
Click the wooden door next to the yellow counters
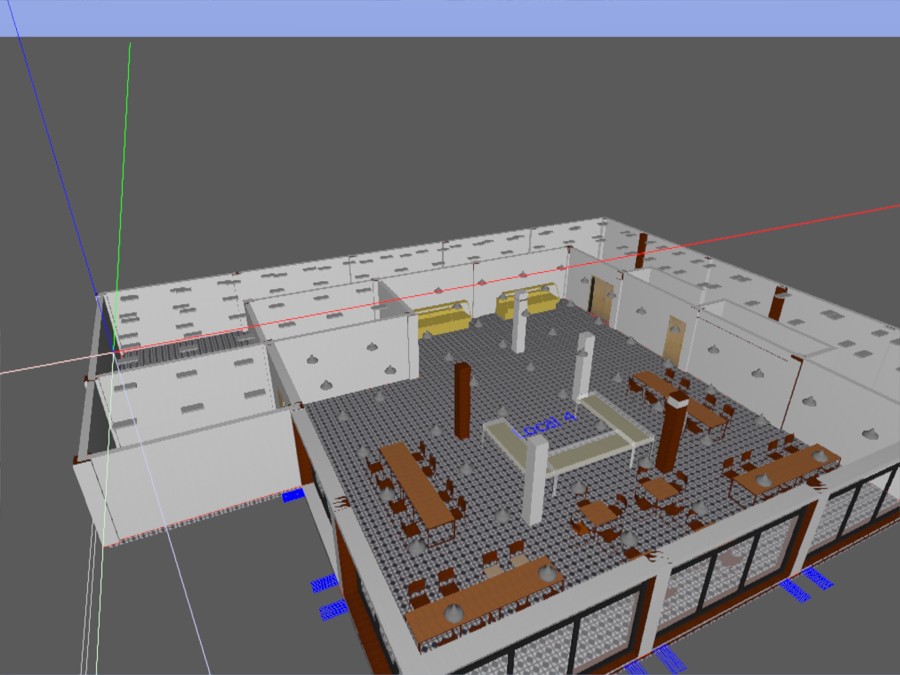[x=603, y=298]
